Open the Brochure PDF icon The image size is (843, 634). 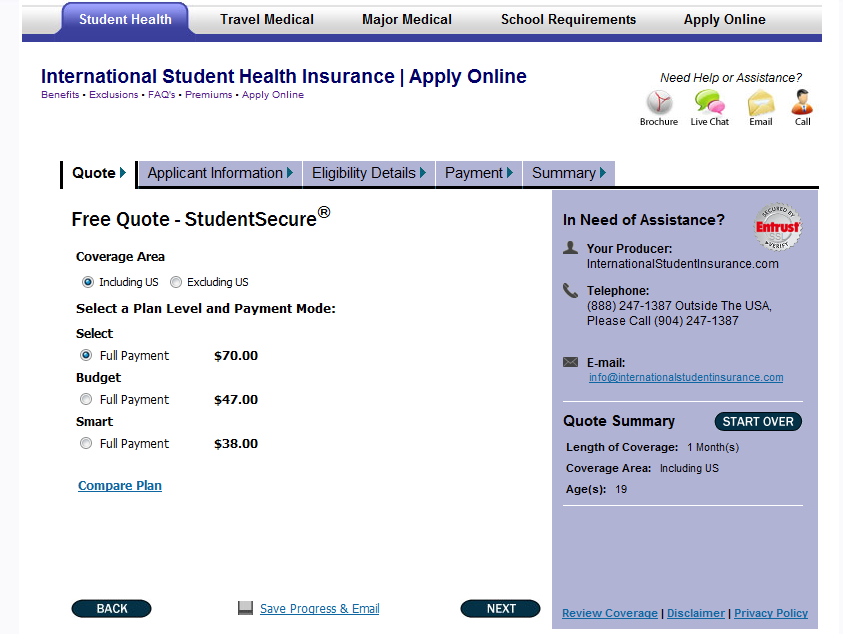[x=659, y=102]
